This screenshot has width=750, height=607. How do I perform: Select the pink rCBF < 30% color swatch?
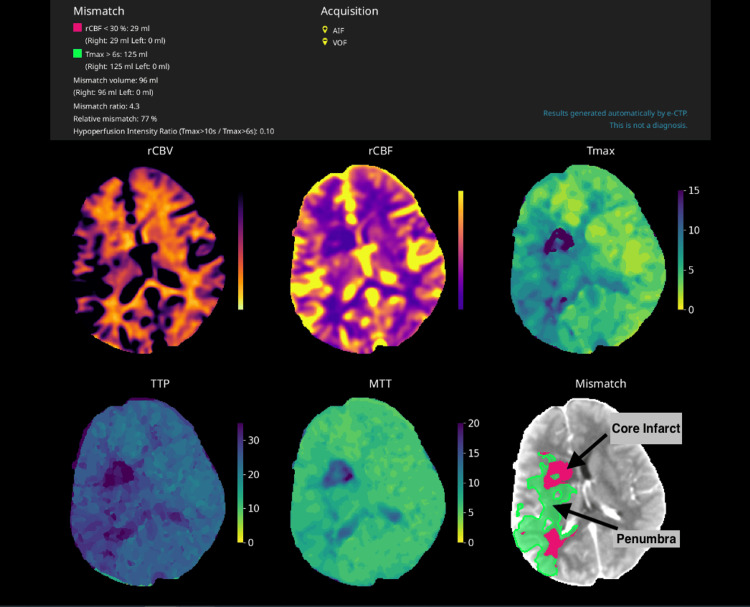tap(77, 28)
